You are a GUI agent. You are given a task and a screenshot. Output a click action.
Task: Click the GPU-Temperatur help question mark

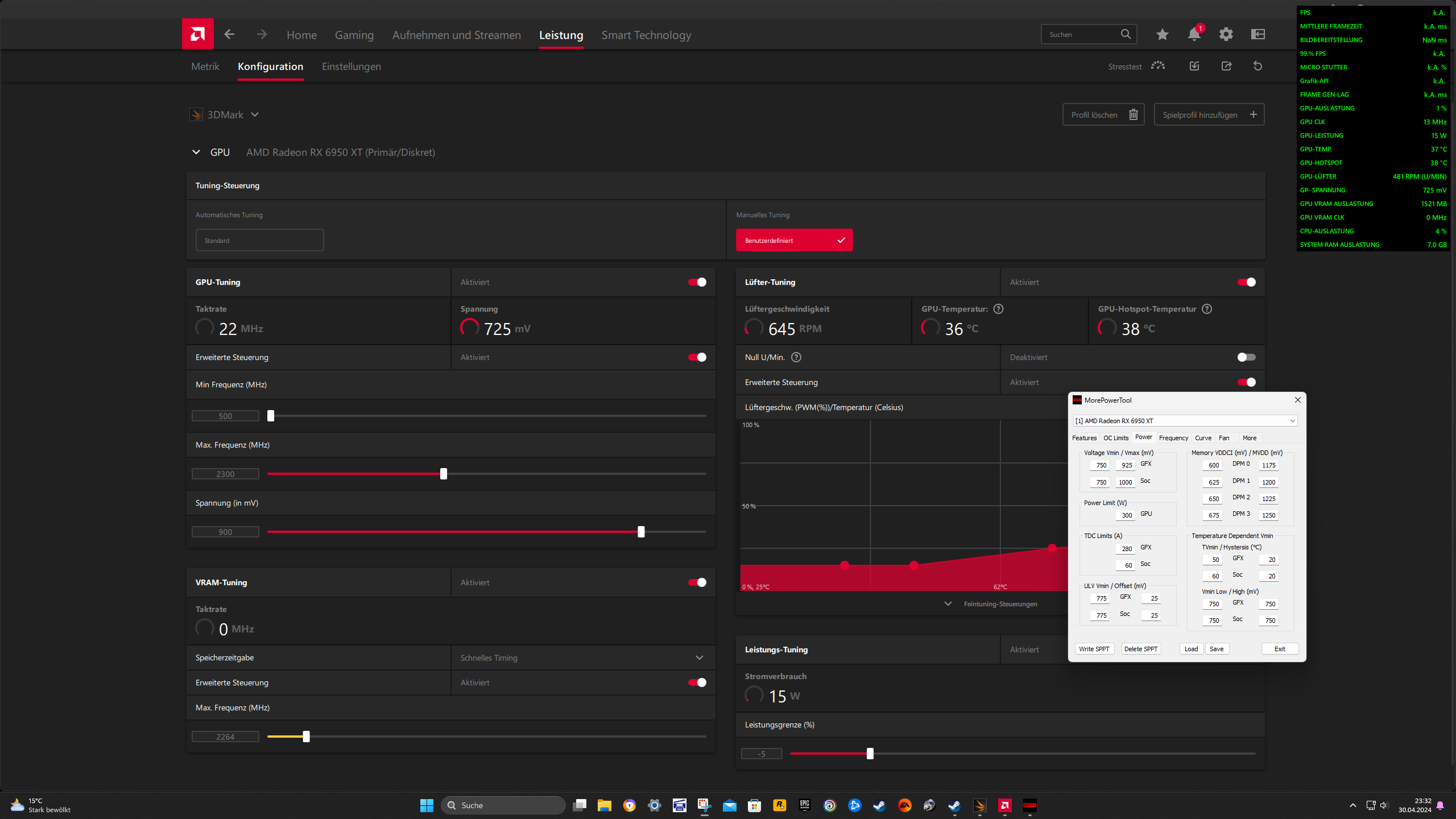click(998, 309)
